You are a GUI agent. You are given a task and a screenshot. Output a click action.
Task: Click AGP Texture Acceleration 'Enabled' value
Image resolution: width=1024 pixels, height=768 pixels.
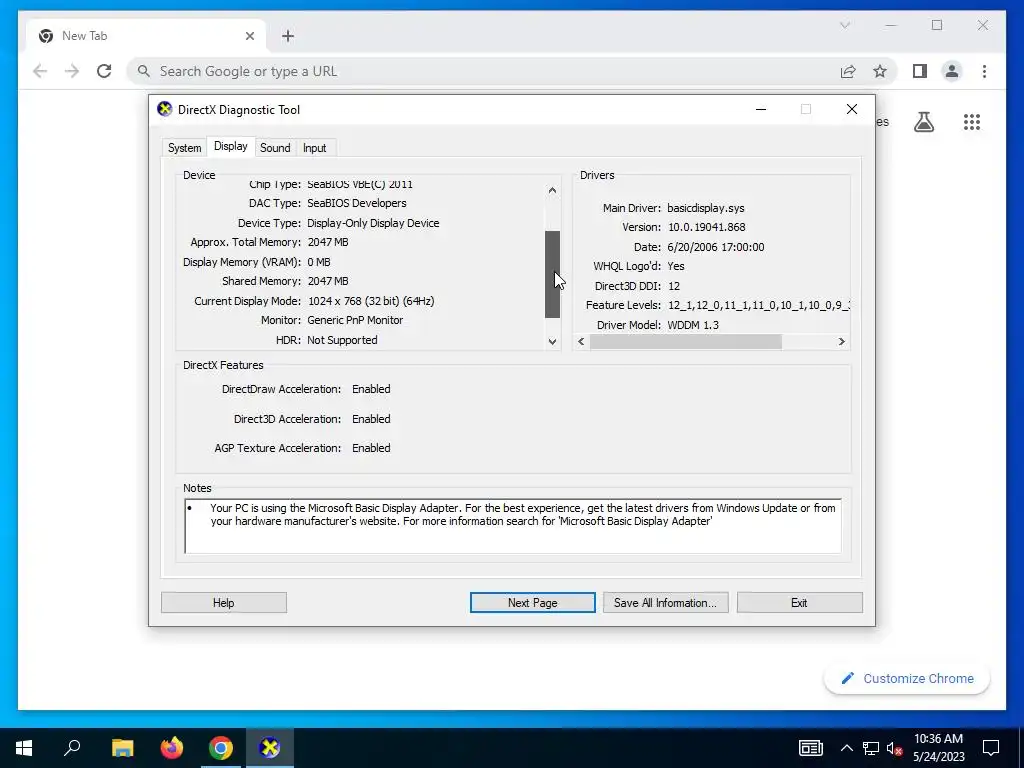click(371, 449)
